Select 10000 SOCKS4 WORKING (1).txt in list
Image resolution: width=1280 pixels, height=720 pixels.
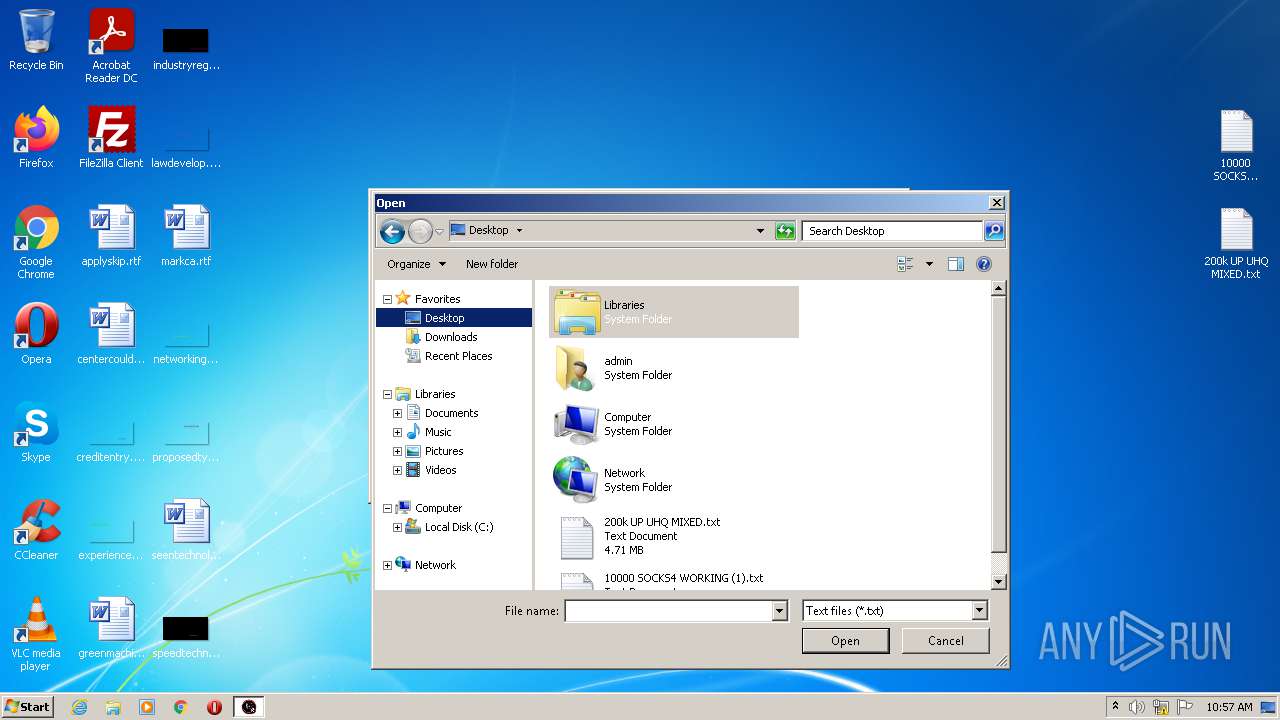coord(674,579)
